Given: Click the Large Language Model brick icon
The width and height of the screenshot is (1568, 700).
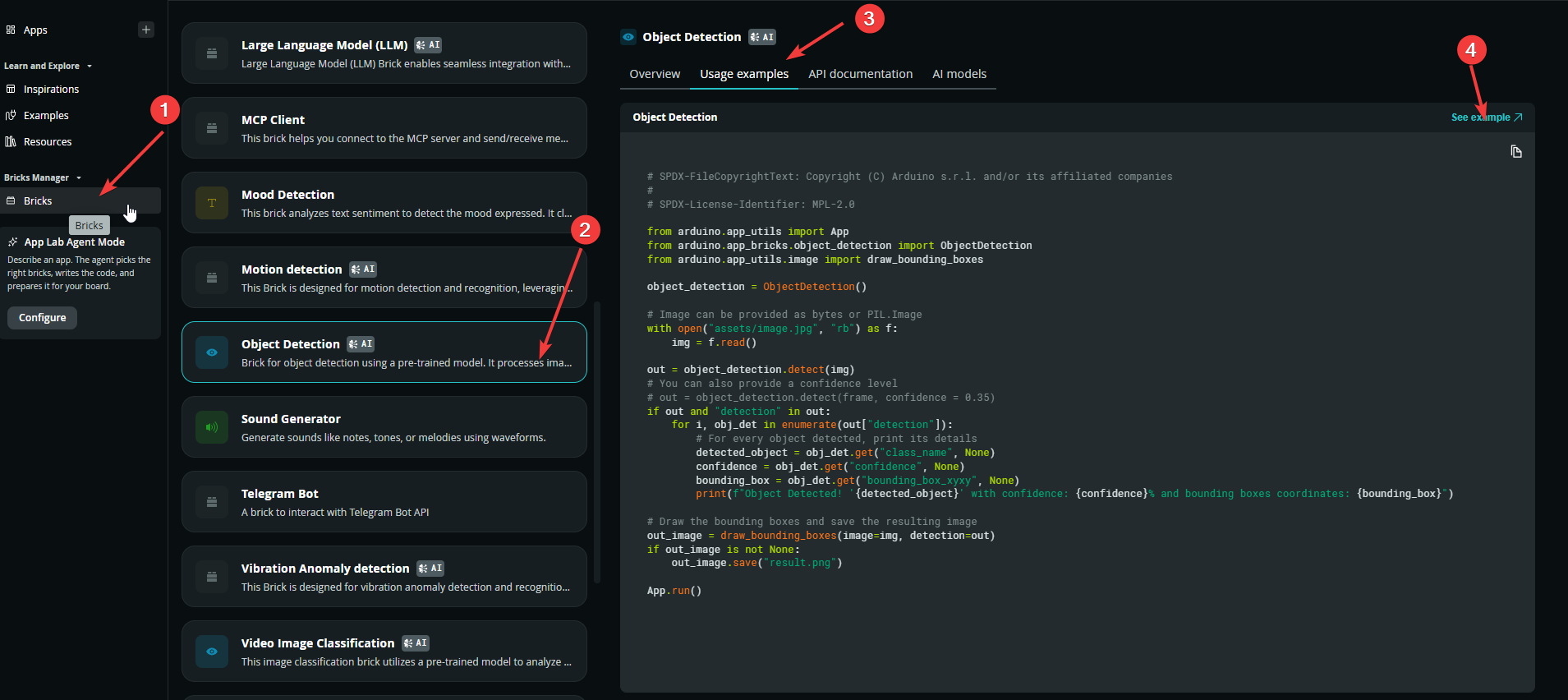Looking at the screenshot, I should (x=212, y=53).
